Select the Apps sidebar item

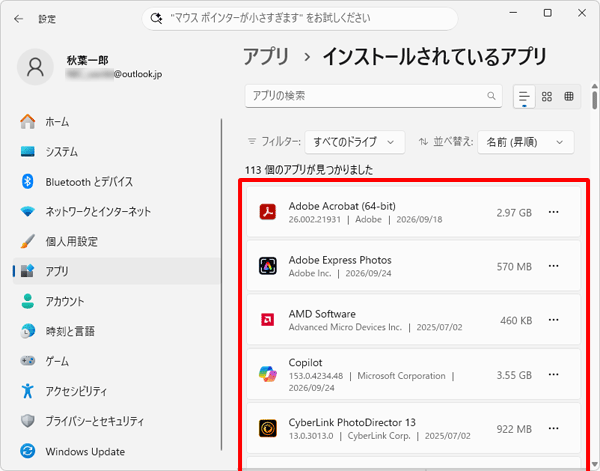tap(117, 271)
